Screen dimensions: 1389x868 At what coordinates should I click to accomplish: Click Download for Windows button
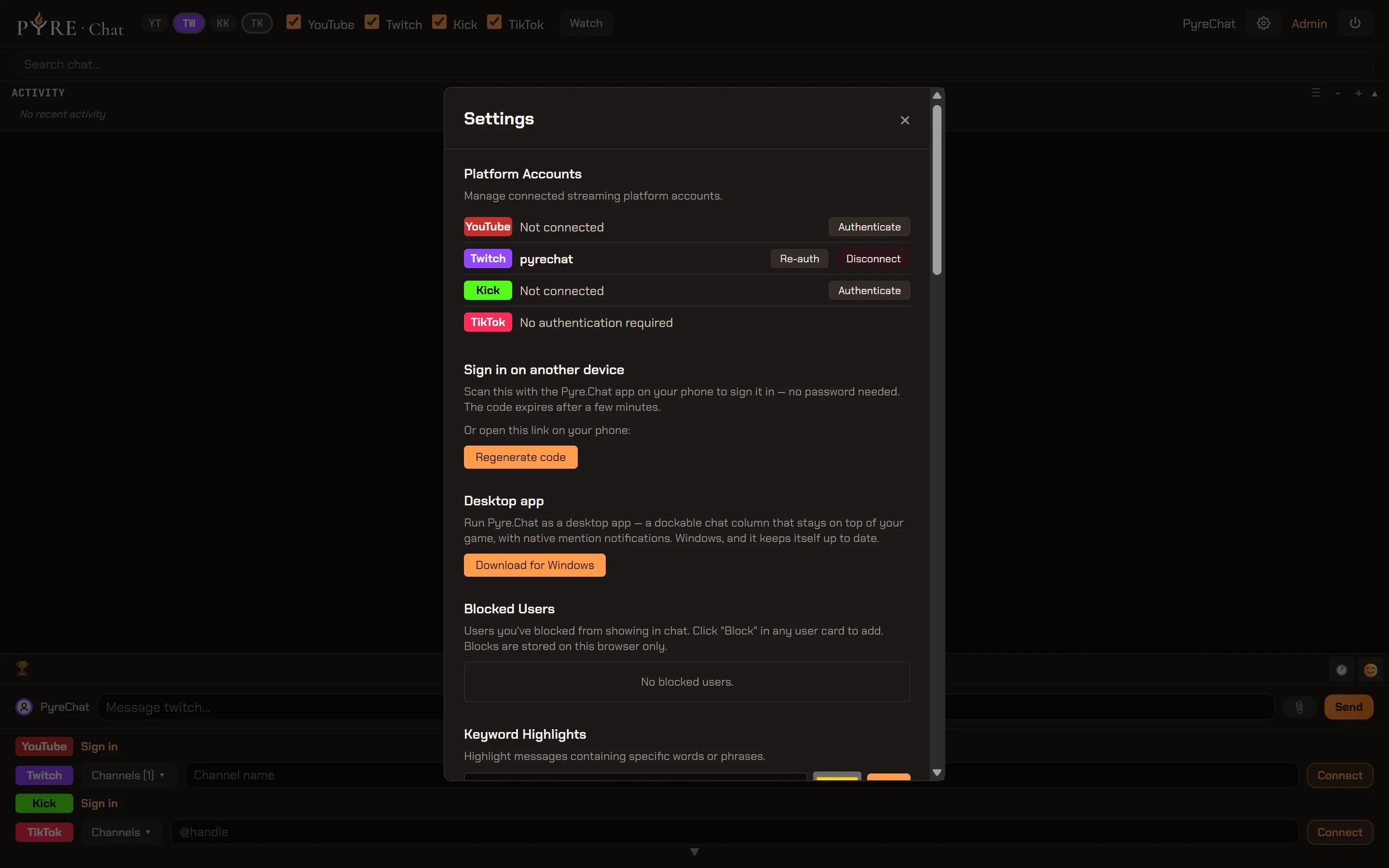534,566
